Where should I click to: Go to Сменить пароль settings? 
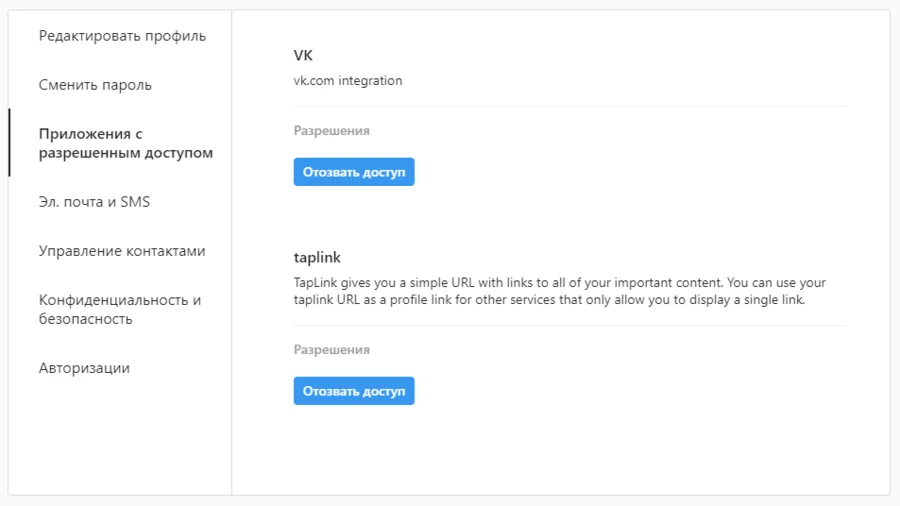tap(95, 85)
